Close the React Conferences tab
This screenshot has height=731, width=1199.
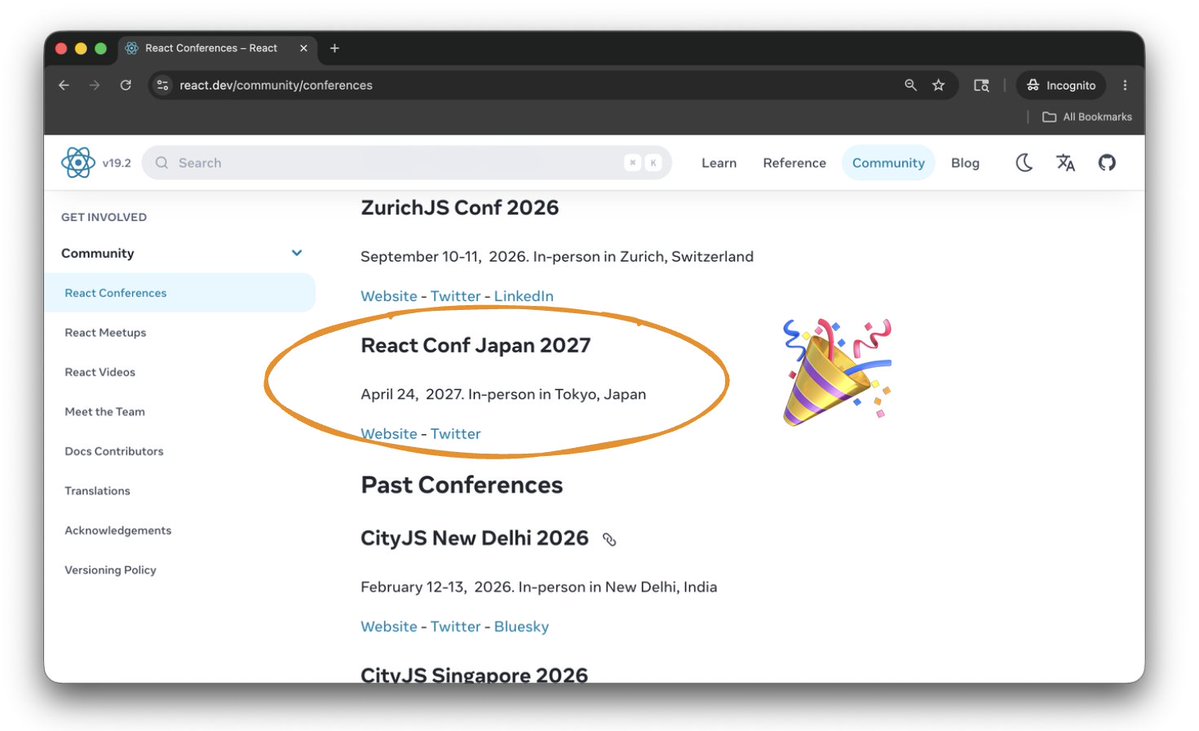[304, 48]
